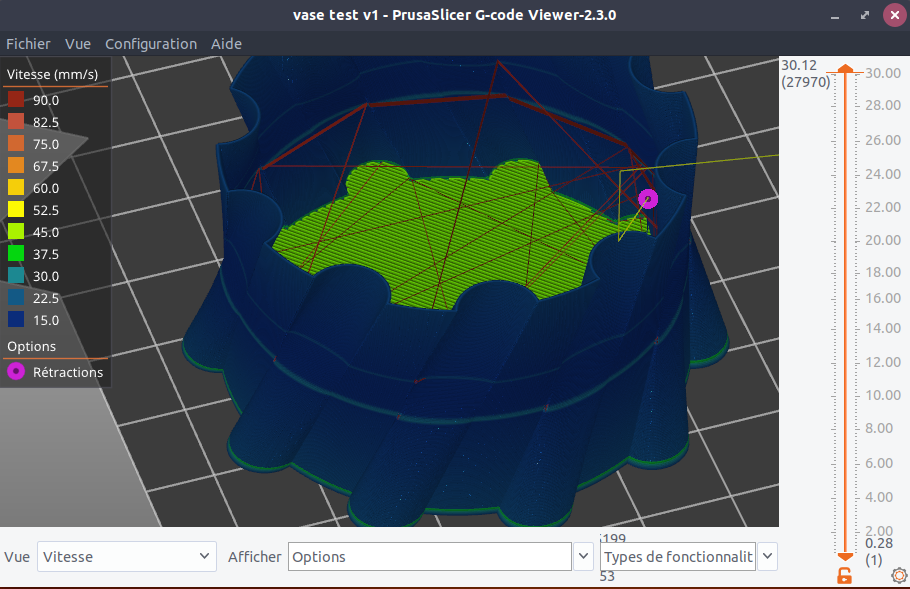Click the 10.00 tick on layer ruler
The width and height of the screenshot is (910, 589).
point(883,395)
